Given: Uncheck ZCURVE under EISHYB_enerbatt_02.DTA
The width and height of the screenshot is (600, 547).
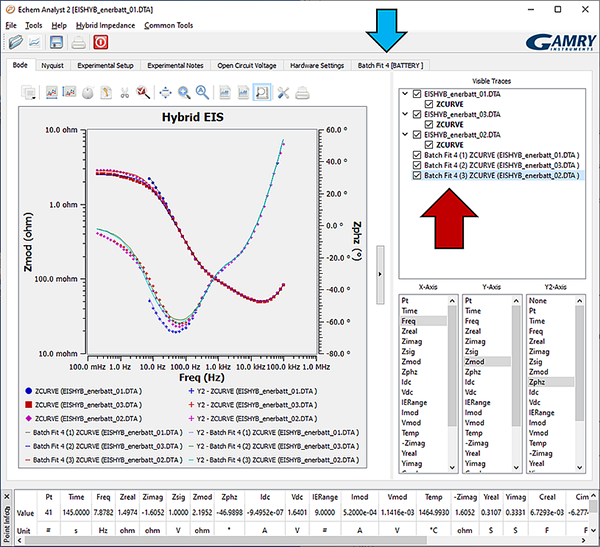Looking at the screenshot, I should (429, 145).
